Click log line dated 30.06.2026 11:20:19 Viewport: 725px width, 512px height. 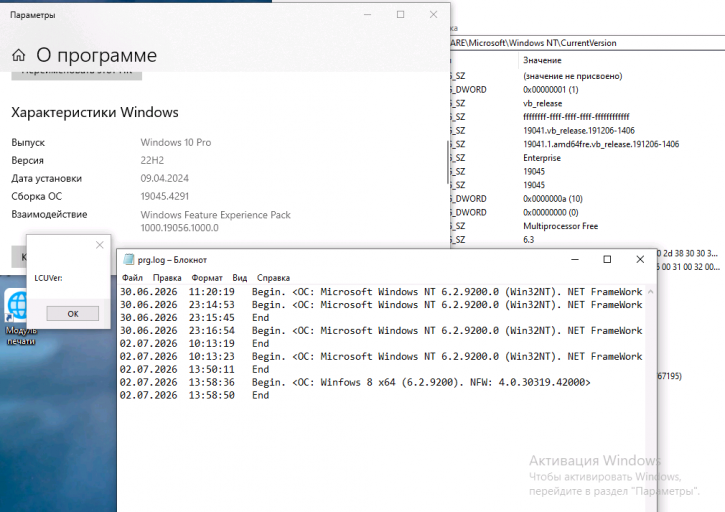(381, 292)
